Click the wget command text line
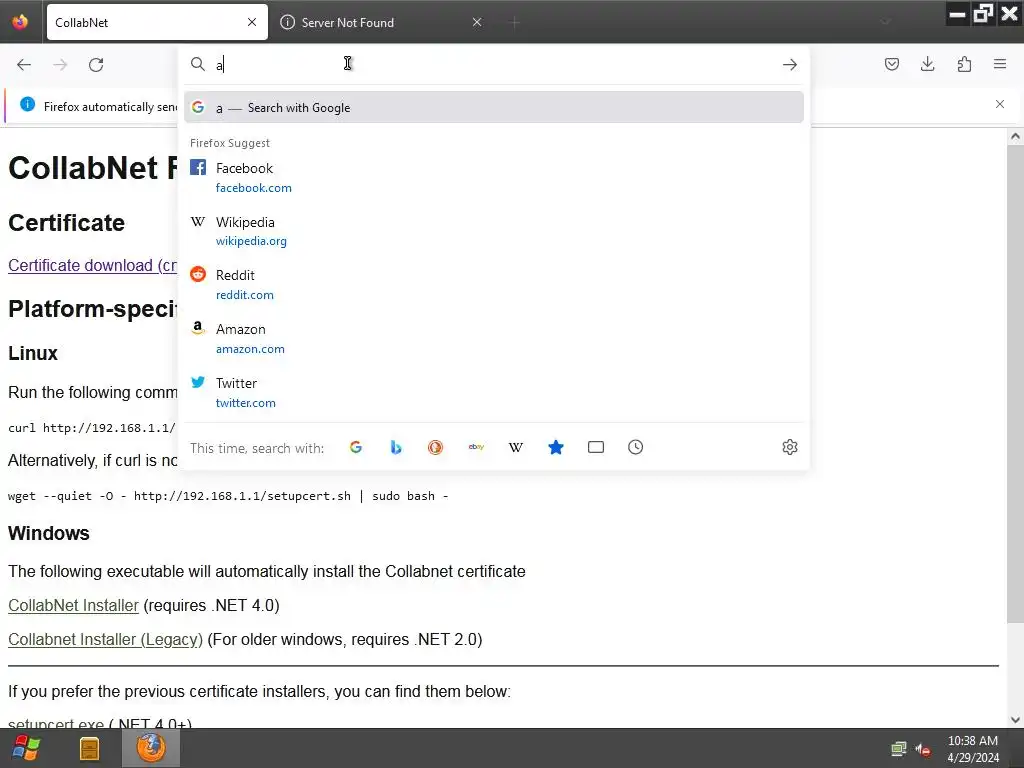Viewport: 1024px width, 768px height. point(228,496)
